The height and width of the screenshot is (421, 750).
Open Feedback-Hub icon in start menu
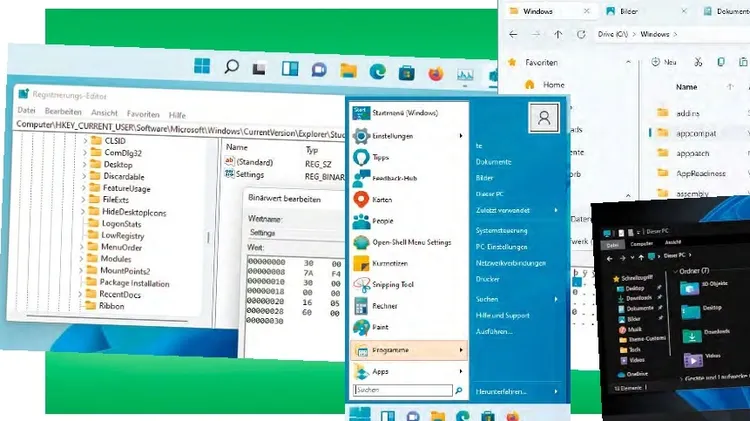pyautogui.click(x=361, y=178)
